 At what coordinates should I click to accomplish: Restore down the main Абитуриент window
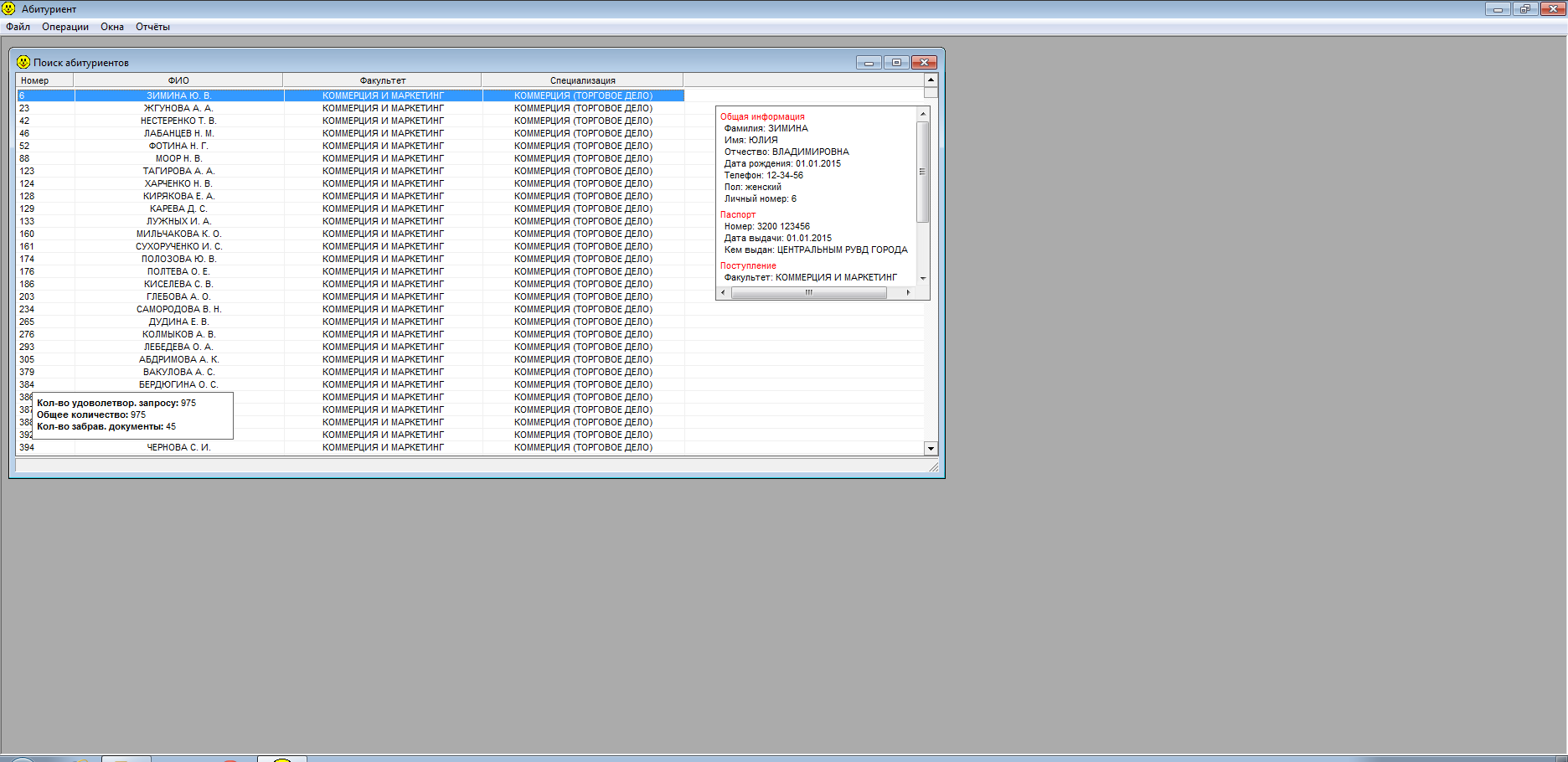point(1524,9)
